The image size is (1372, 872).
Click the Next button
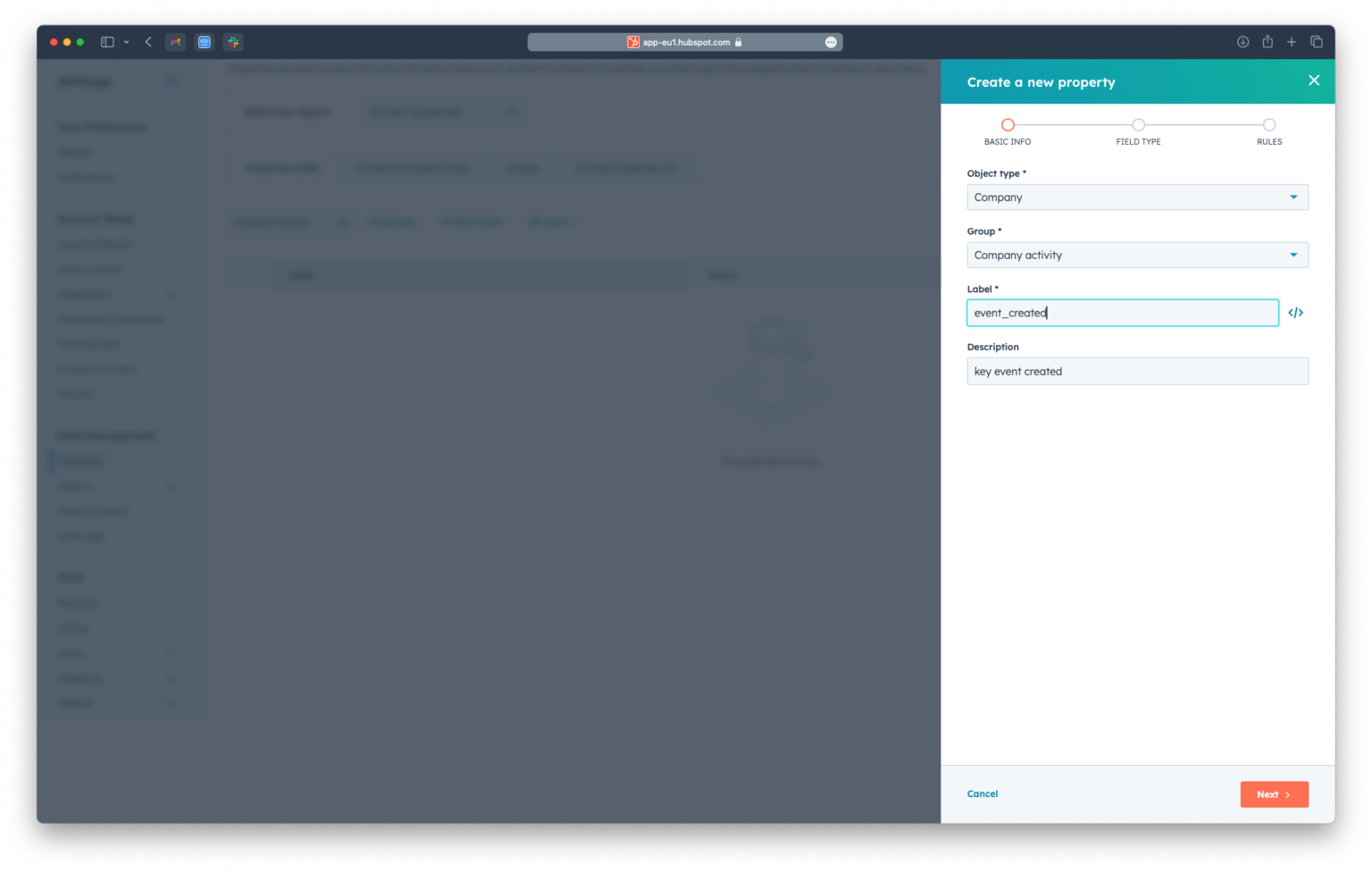[x=1274, y=794]
